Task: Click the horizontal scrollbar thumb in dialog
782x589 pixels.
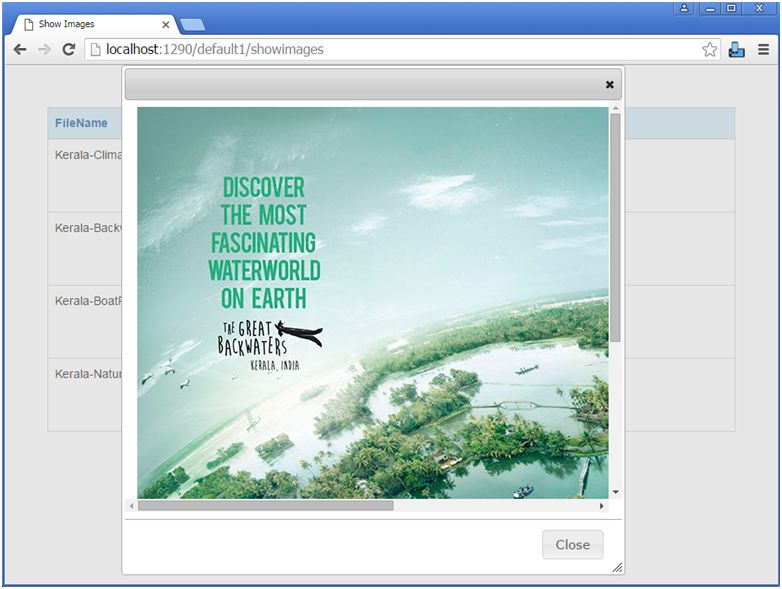Action: 266,506
